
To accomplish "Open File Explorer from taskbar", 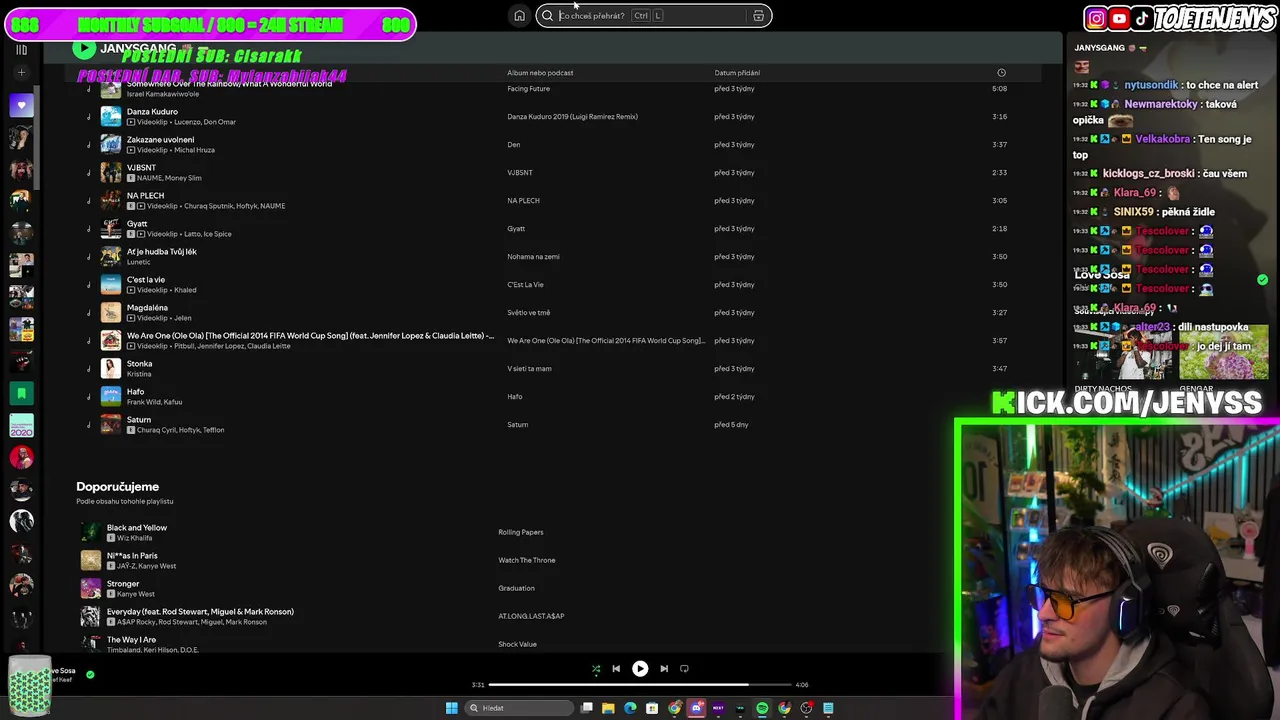I will (x=608, y=708).
